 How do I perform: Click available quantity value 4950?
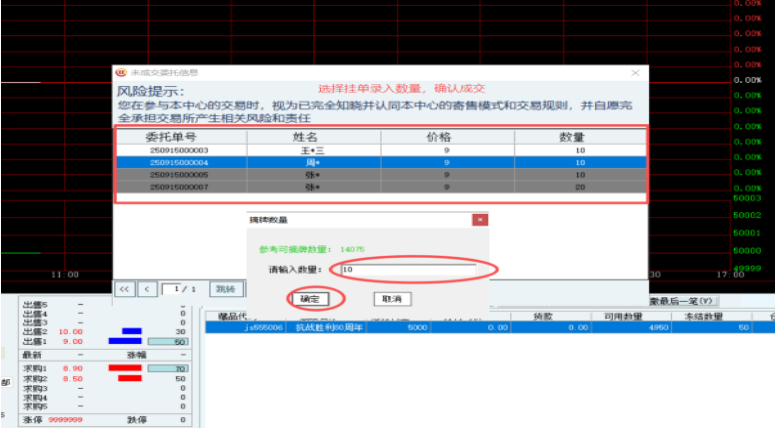click(658, 328)
